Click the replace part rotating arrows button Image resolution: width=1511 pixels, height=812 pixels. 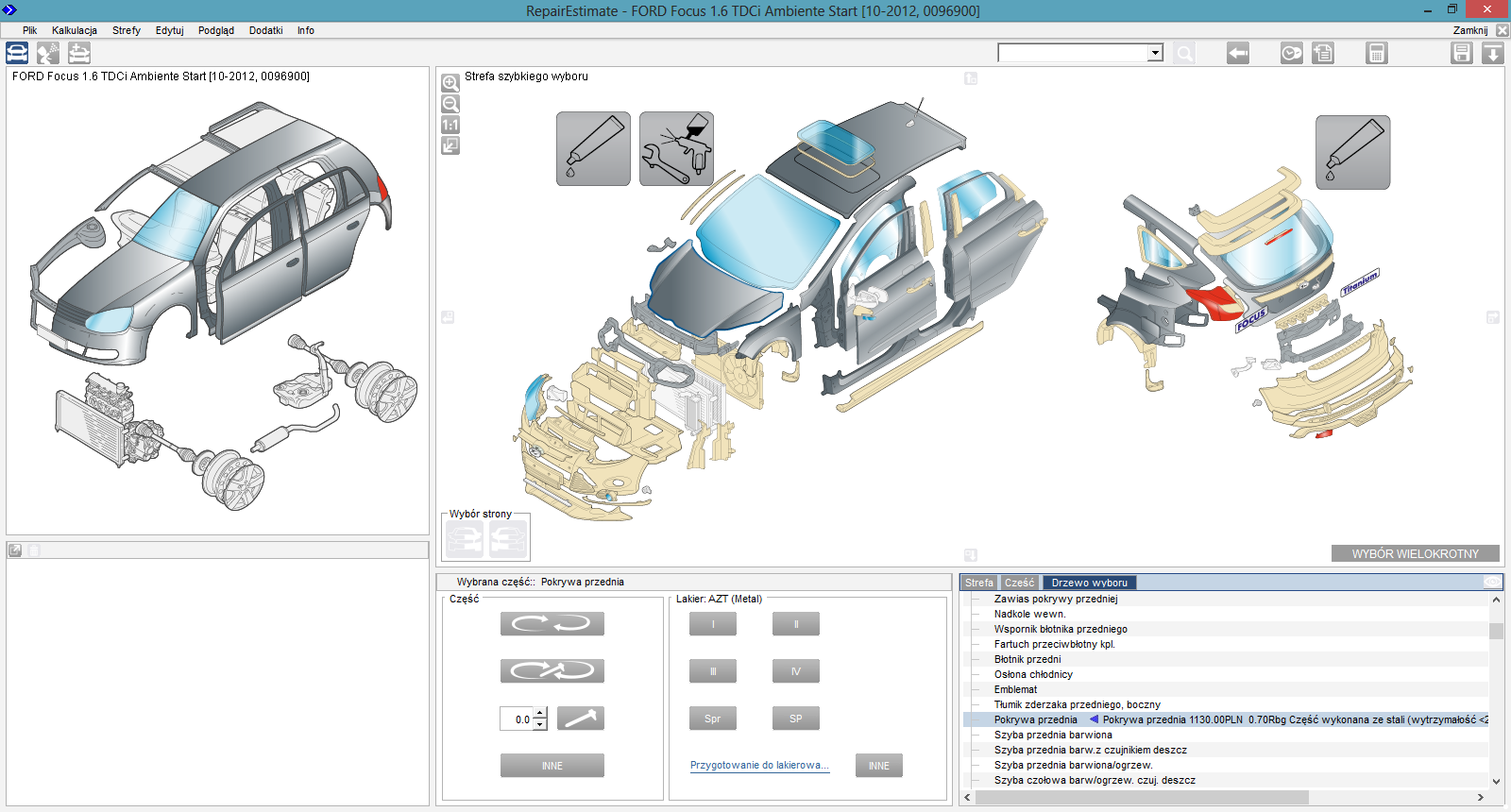[x=552, y=623]
